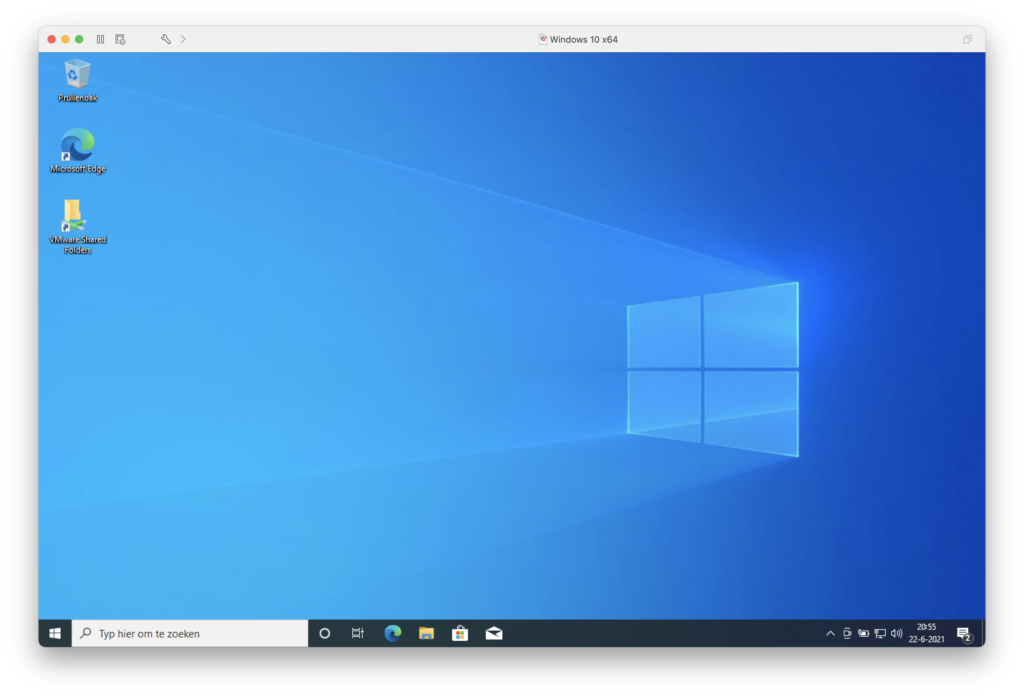Open the snapshots icon in VMware toolbar
This screenshot has width=1024, height=698.
(120, 39)
